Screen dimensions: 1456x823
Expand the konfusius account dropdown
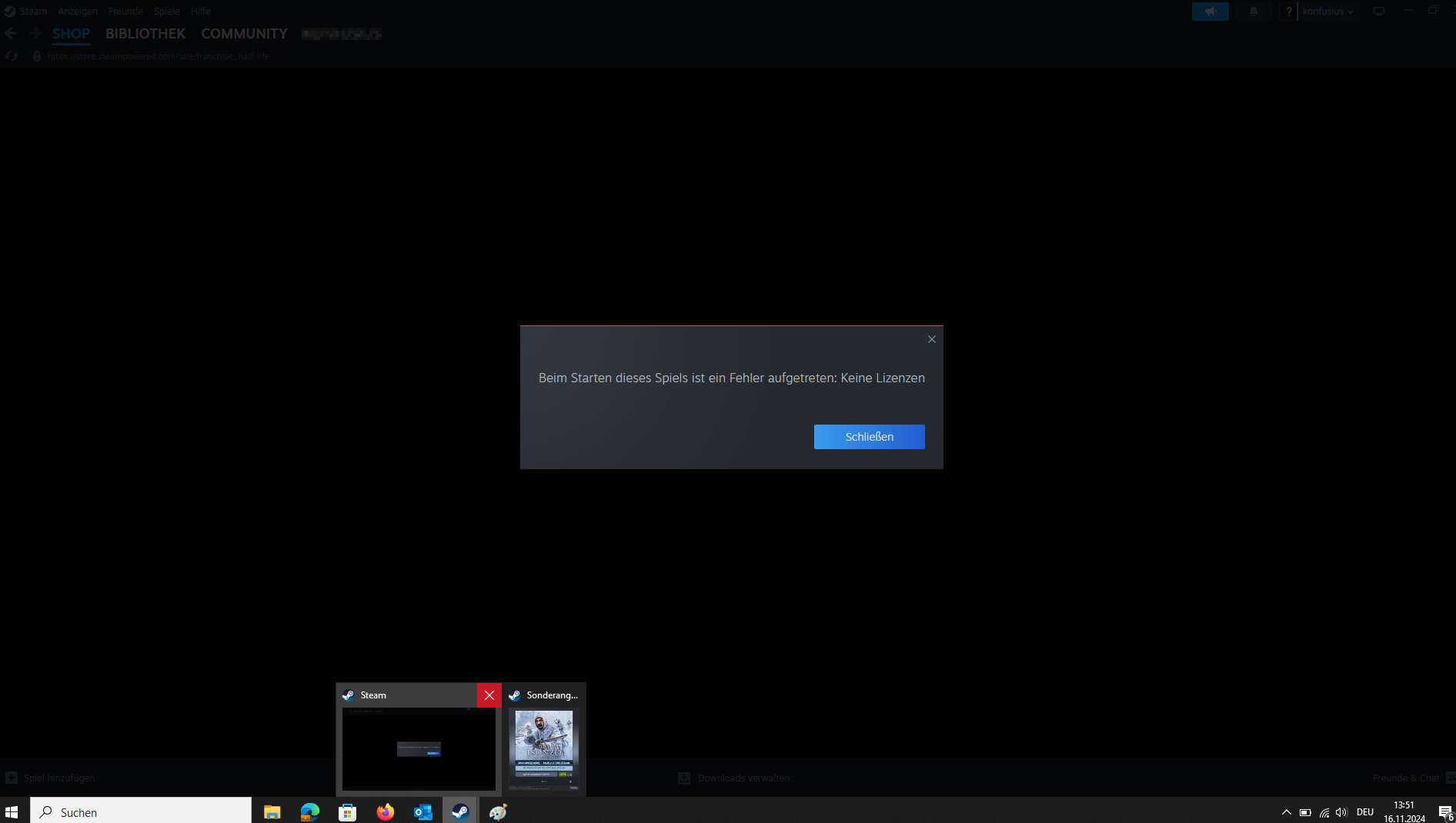click(x=1328, y=12)
